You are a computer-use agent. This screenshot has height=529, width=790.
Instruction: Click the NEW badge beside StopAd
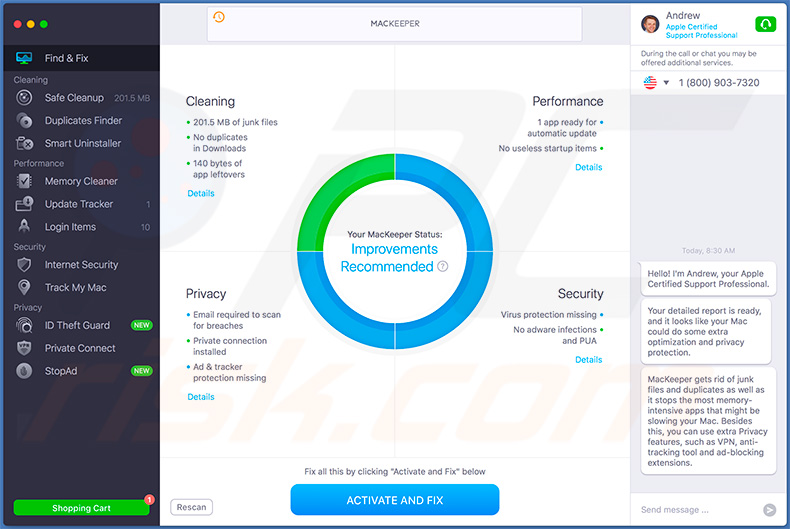(x=142, y=371)
